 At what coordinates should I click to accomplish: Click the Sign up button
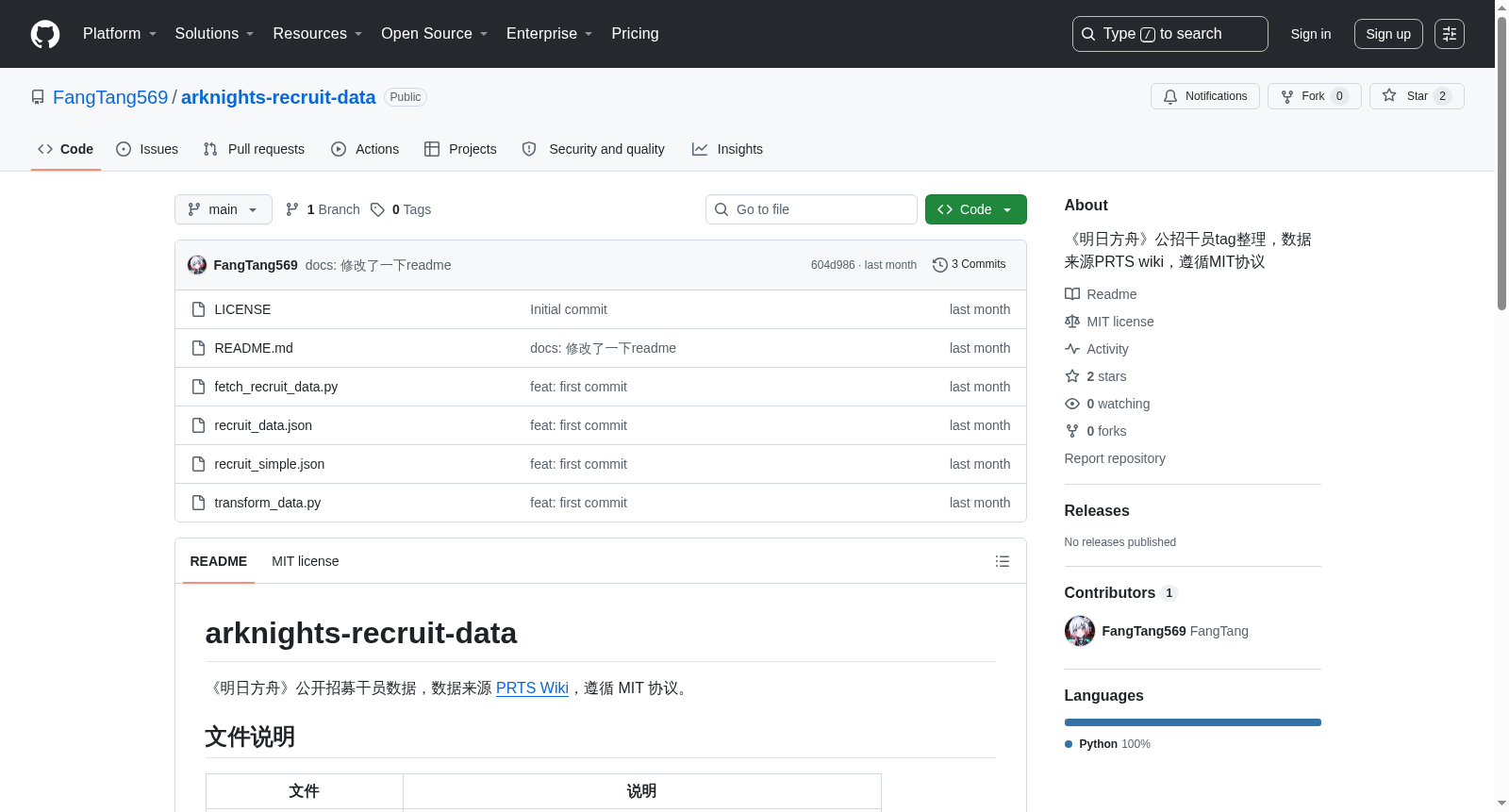[x=1388, y=34]
